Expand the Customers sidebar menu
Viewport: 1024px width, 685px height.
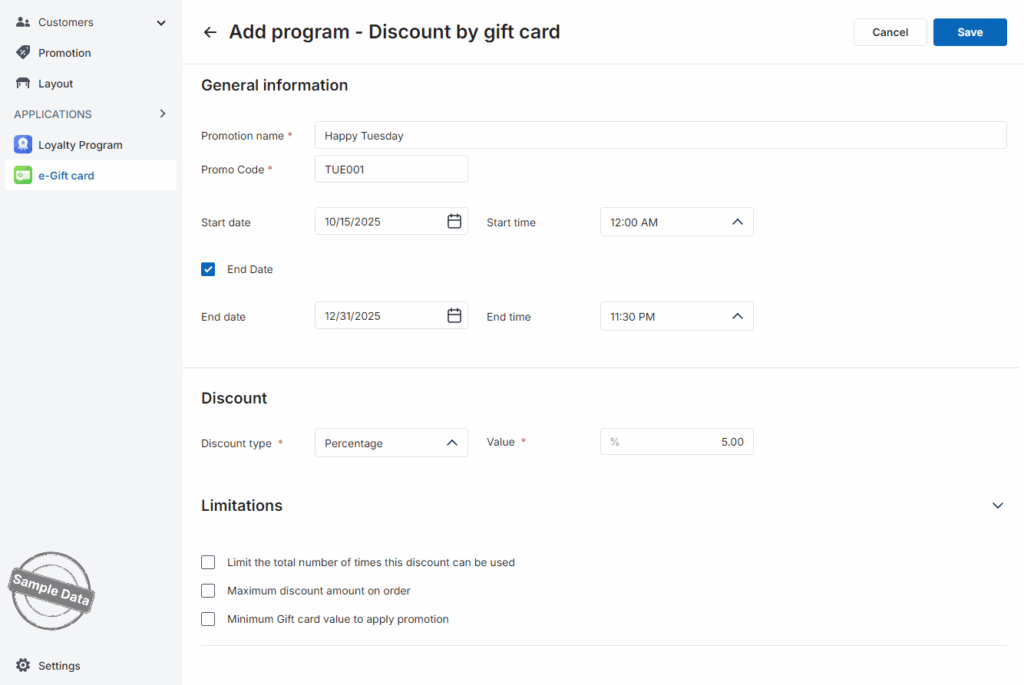tap(161, 22)
